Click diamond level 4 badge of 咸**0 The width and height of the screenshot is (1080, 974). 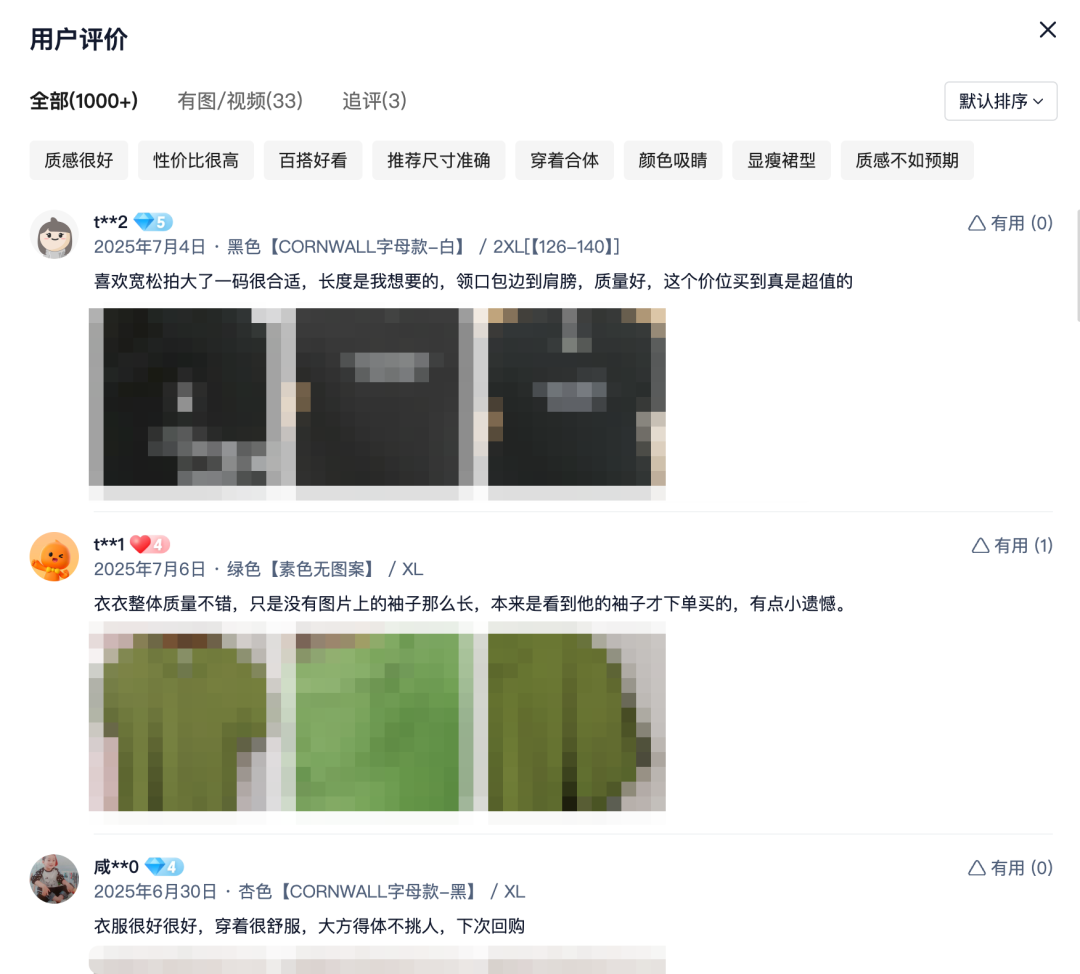164,867
